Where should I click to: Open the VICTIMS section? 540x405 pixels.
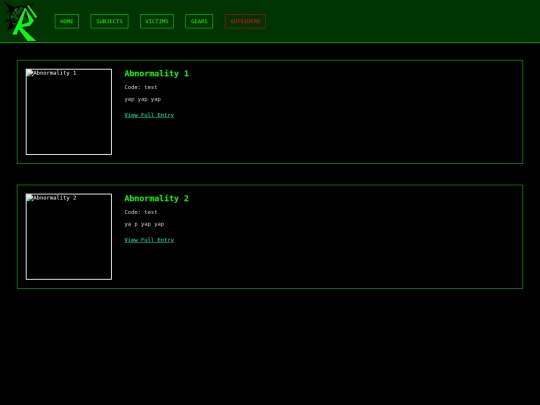pyautogui.click(x=157, y=21)
